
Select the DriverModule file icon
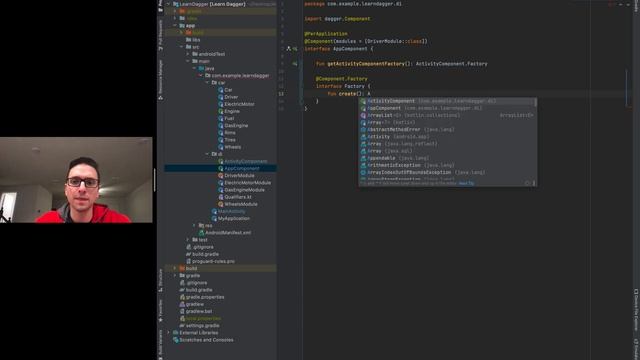point(220,176)
